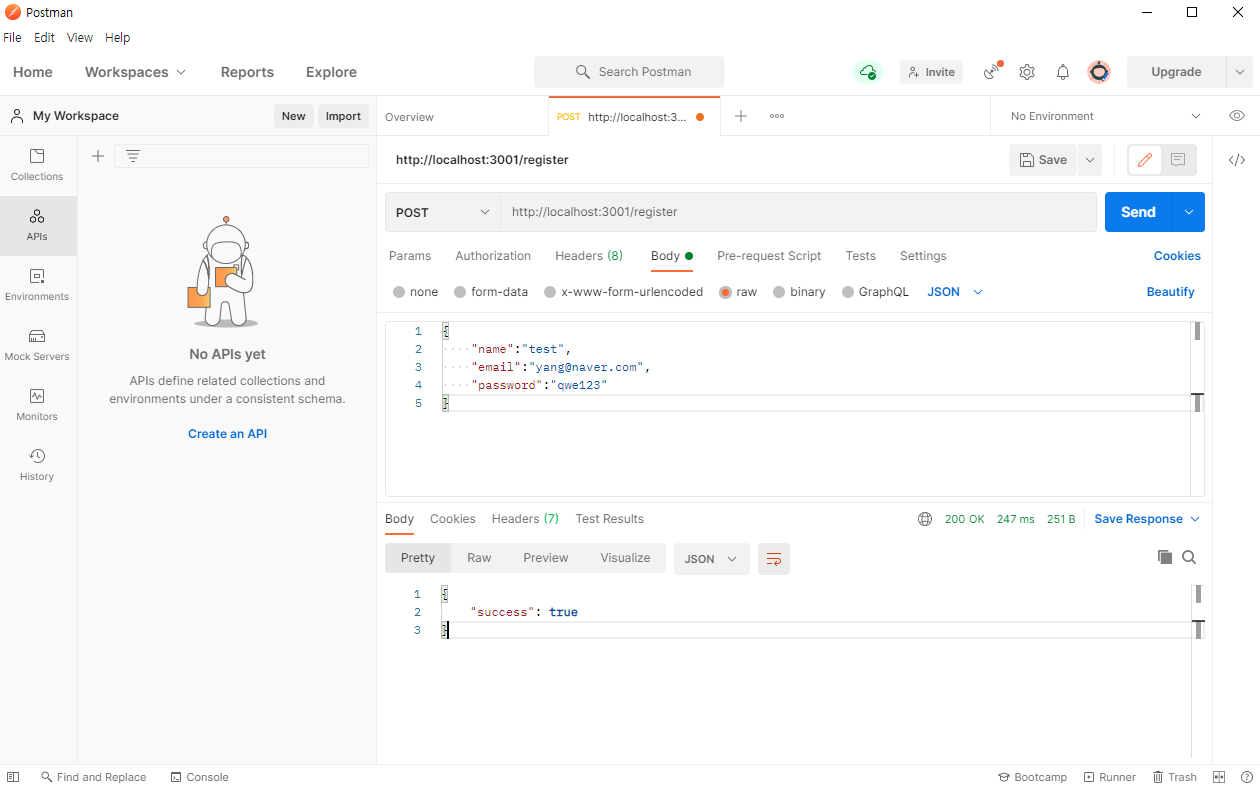Open Find and Replace in status bar
Image resolution: width=1260 pixels, height=787 pixels.
93,777
